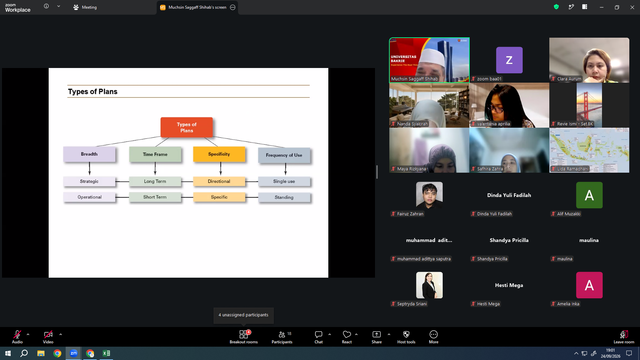Viewport: 640px width, 360px height.
Task: Click meeting info icon in title bar
Action: pos(47,7)
